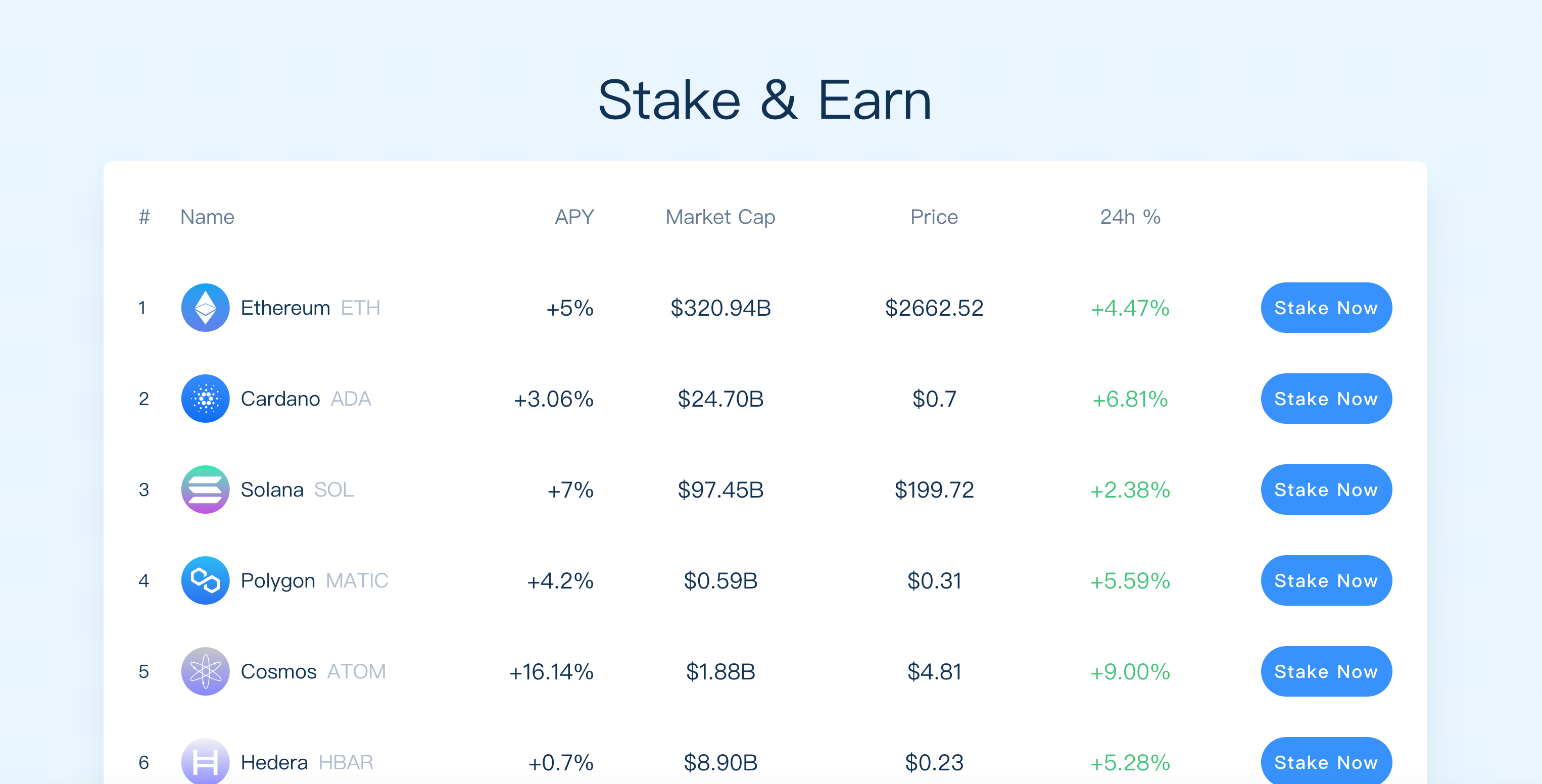Click the Solana coin icon
1542x784 pixels.
click(205, 489)
